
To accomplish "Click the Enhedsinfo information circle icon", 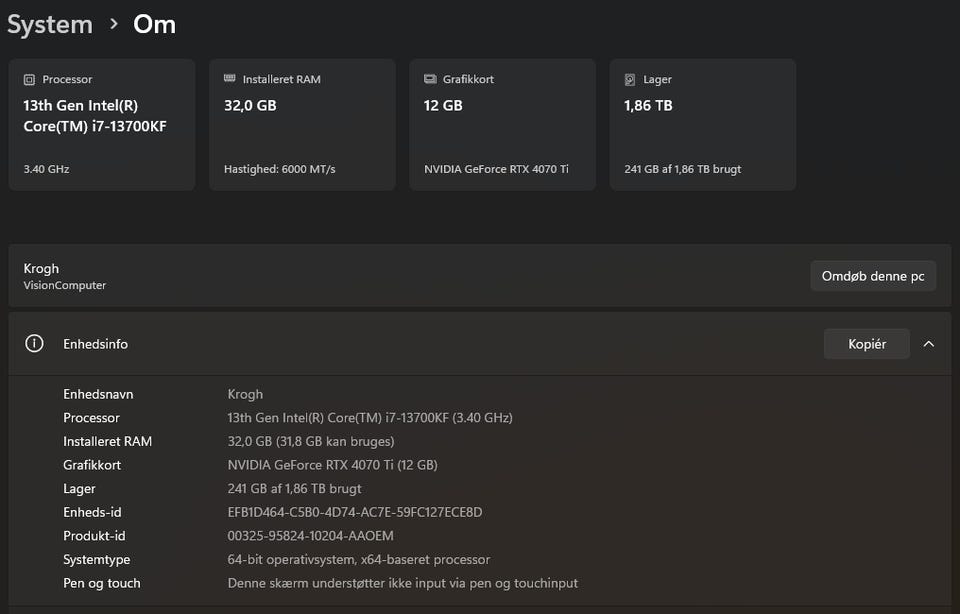I will click(x=34, y=343).
